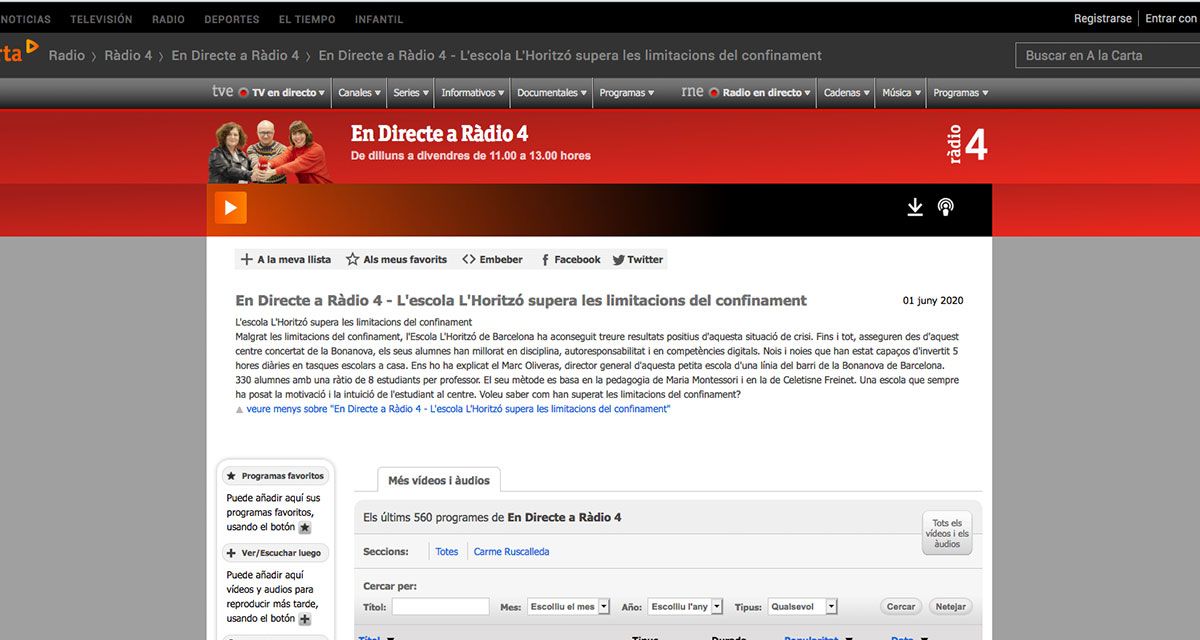Expand the Música menu
1200x640 pixels.
(x=901, y=93)
